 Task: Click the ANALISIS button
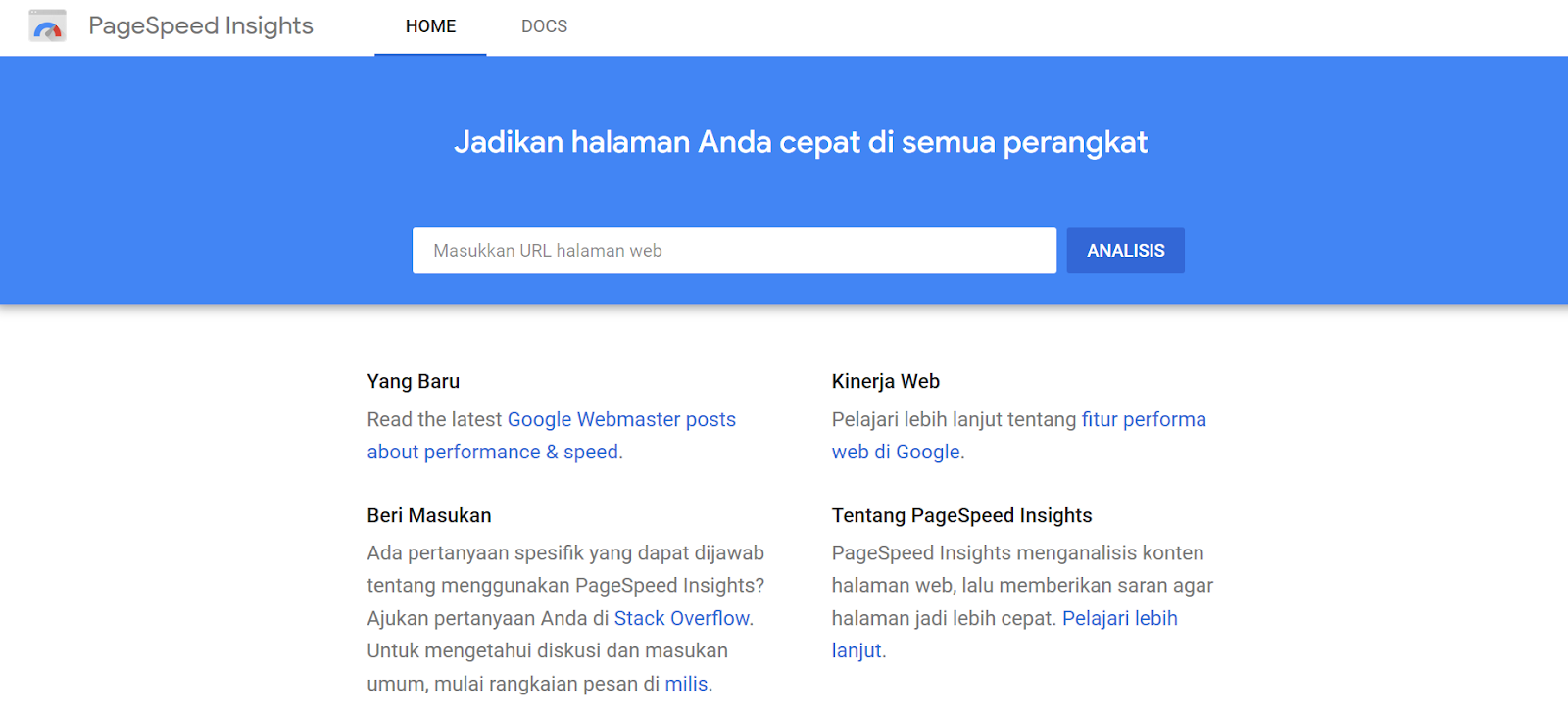pos(1125,251)
